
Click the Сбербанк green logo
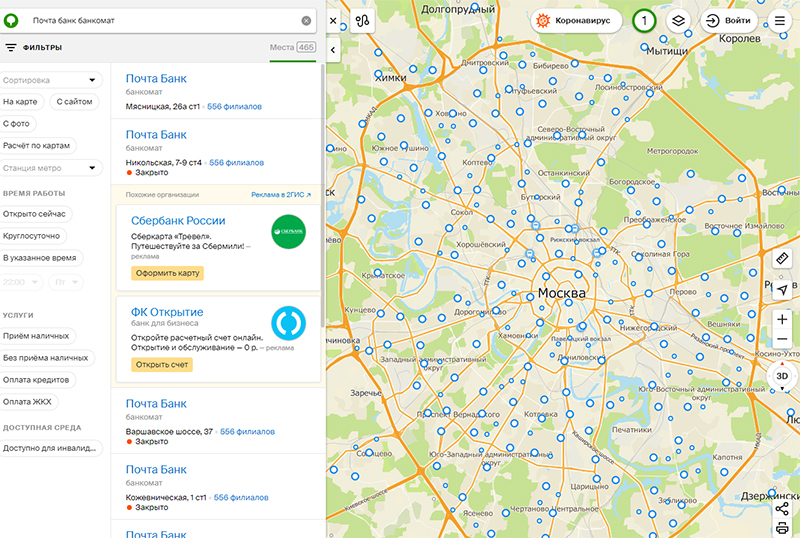point(289,232)
